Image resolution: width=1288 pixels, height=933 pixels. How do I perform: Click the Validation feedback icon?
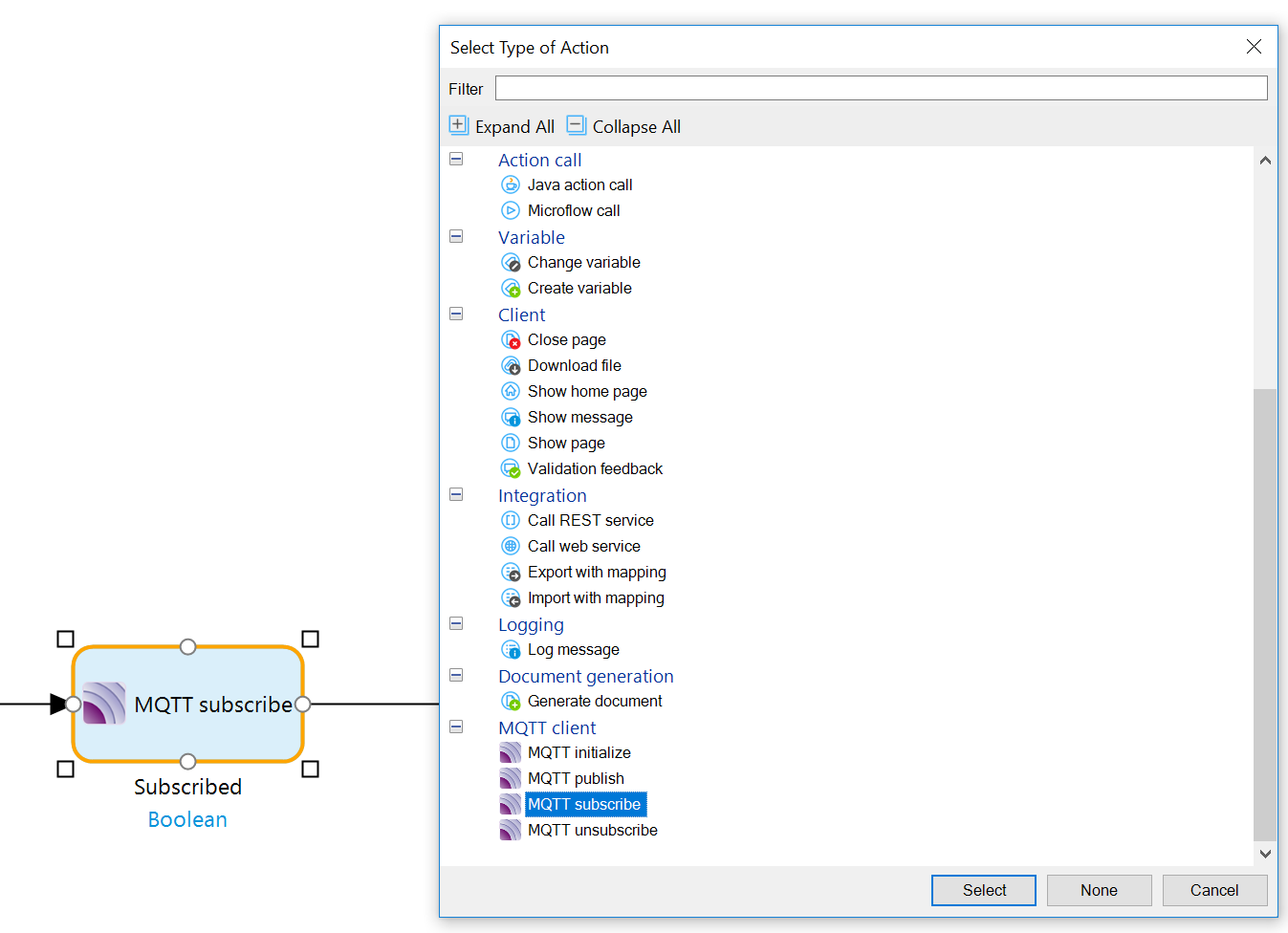tap(512, 468)
